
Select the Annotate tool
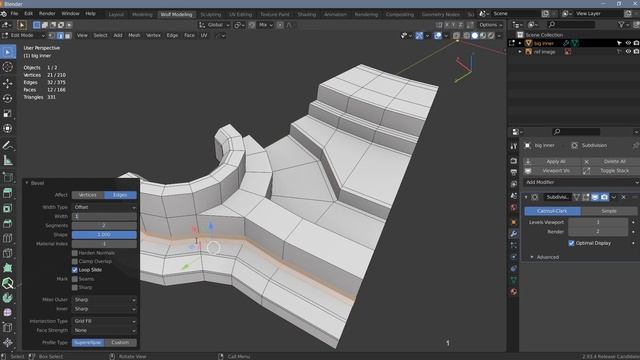point(8,145)
